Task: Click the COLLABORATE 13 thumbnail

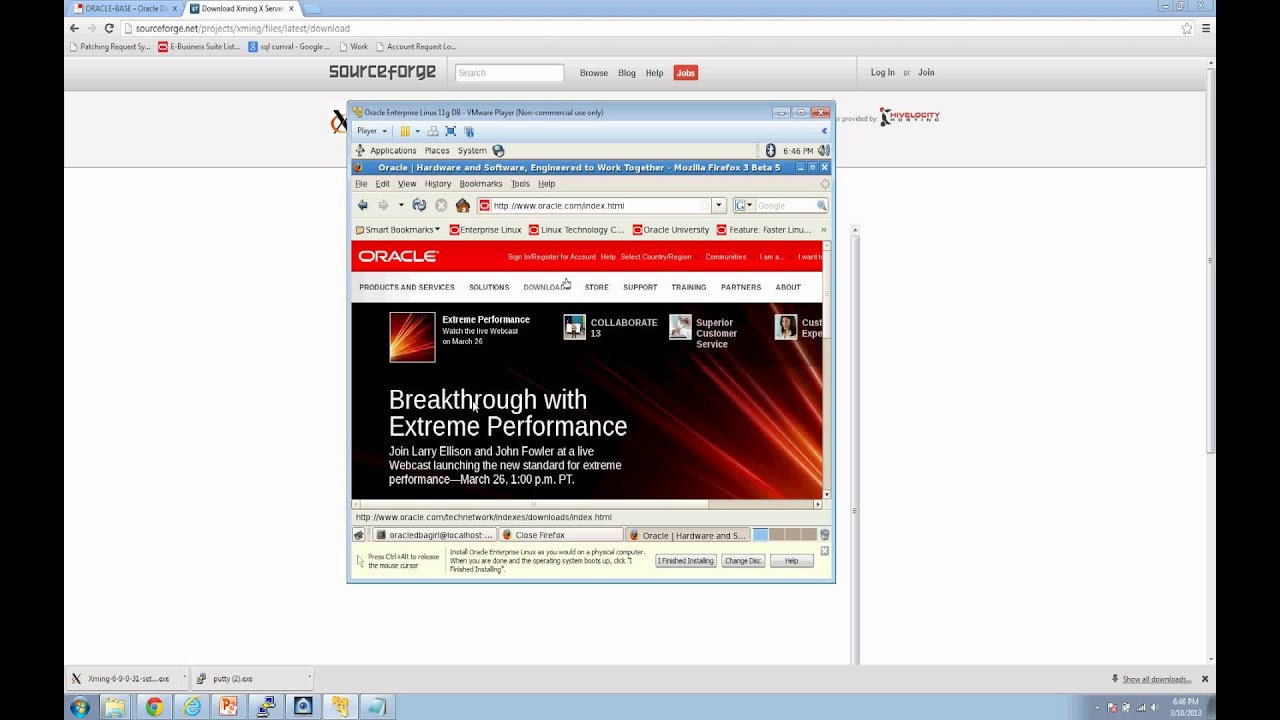Action: (574, 327)
